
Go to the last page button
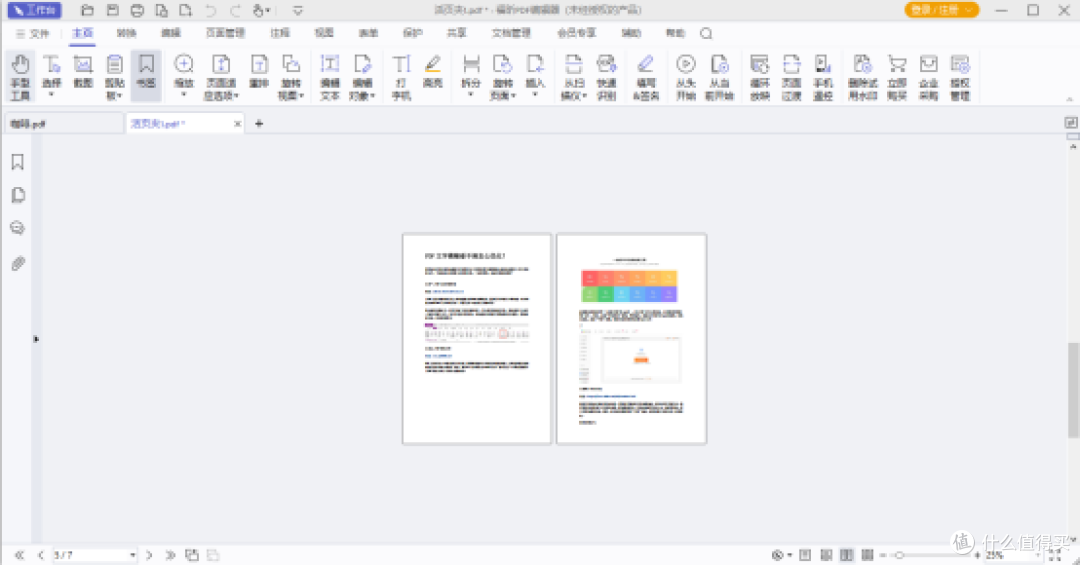[x=170, y=555]
